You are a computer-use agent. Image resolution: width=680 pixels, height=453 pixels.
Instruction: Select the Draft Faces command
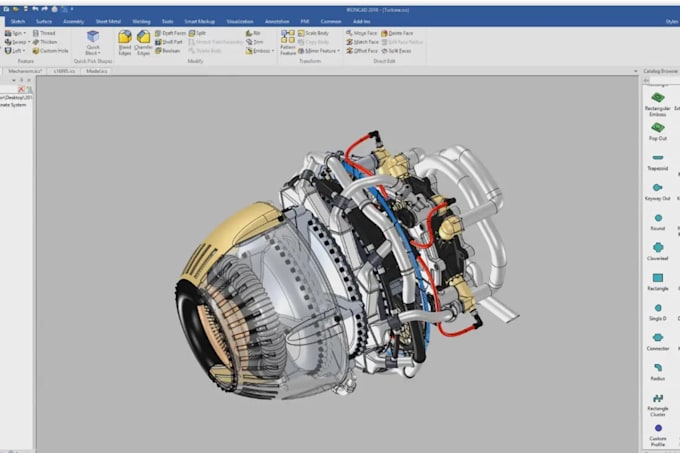(170, 33)
